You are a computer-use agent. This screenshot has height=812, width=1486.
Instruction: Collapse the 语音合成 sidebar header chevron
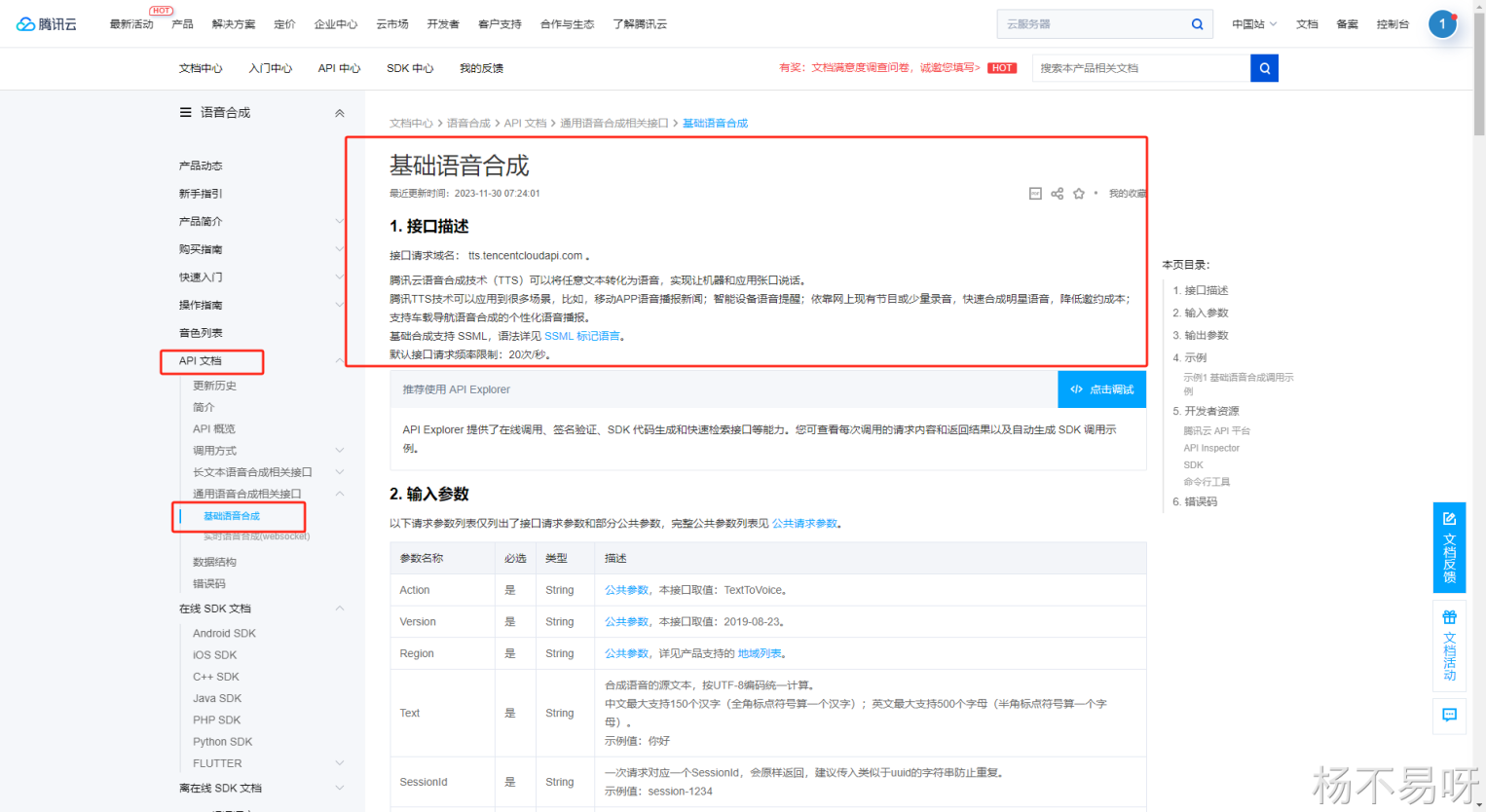[340, 113]
